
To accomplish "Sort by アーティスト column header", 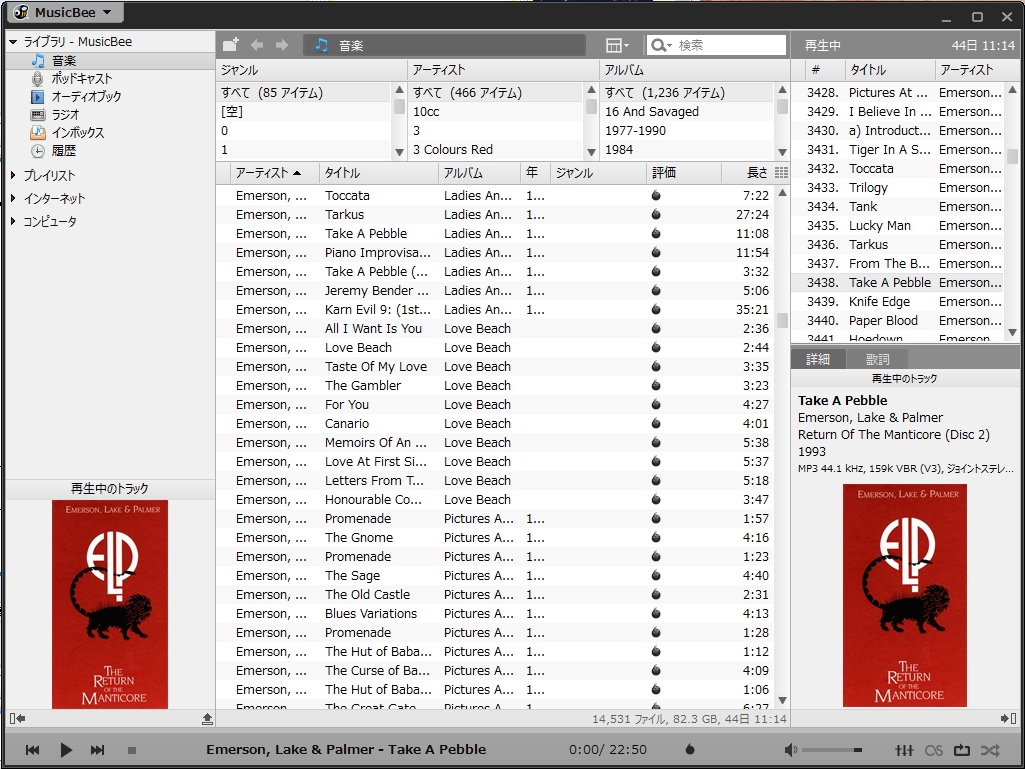I will 275,173.
